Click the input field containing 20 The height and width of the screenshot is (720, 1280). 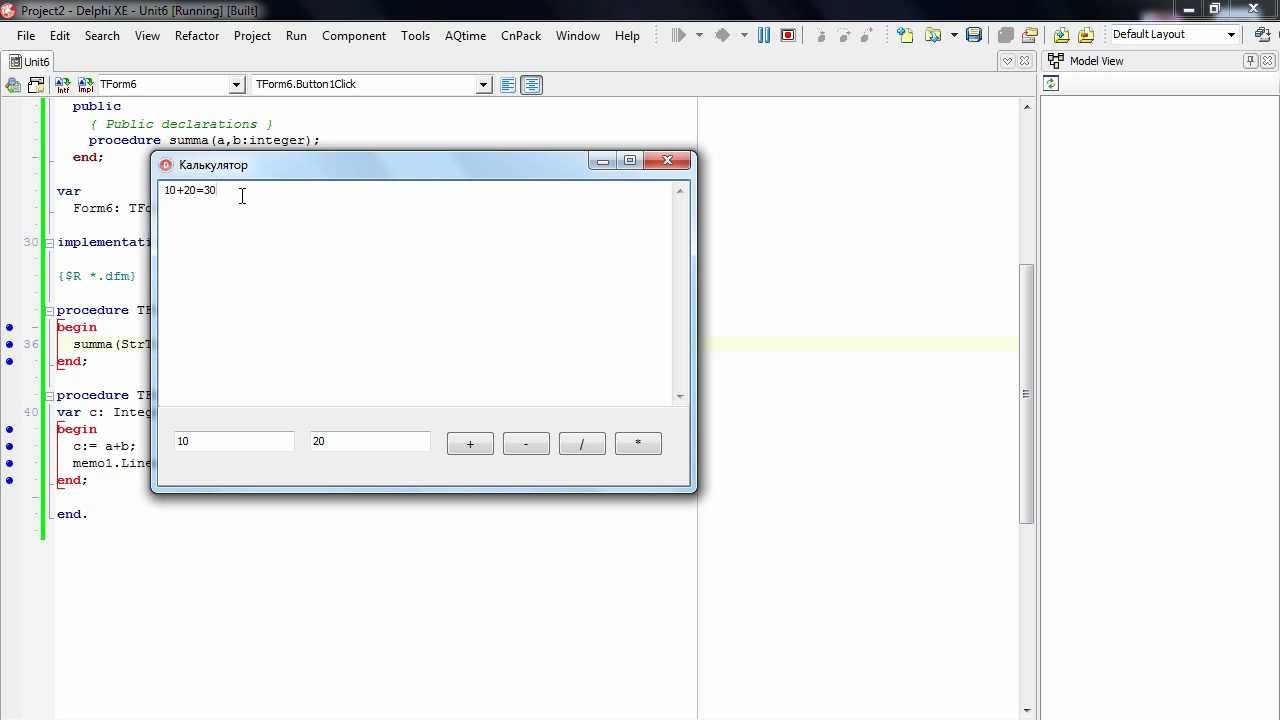tap(370, 441)
